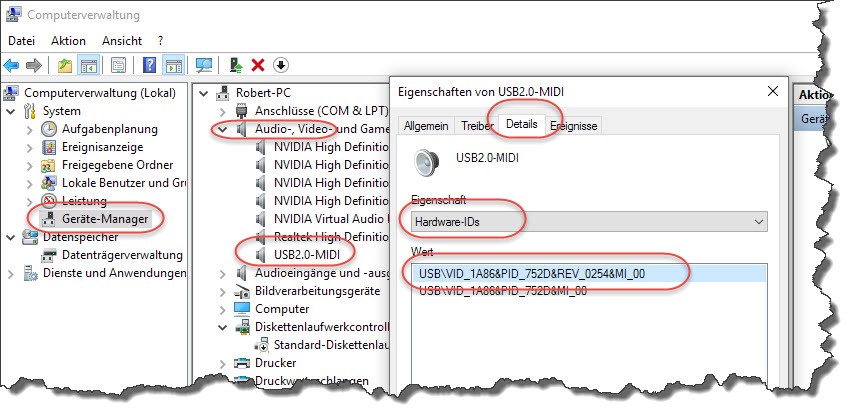Viewport: 859px width, 420px height.
Task: Open the Ansicht menu
Action: tap(122, 41)
